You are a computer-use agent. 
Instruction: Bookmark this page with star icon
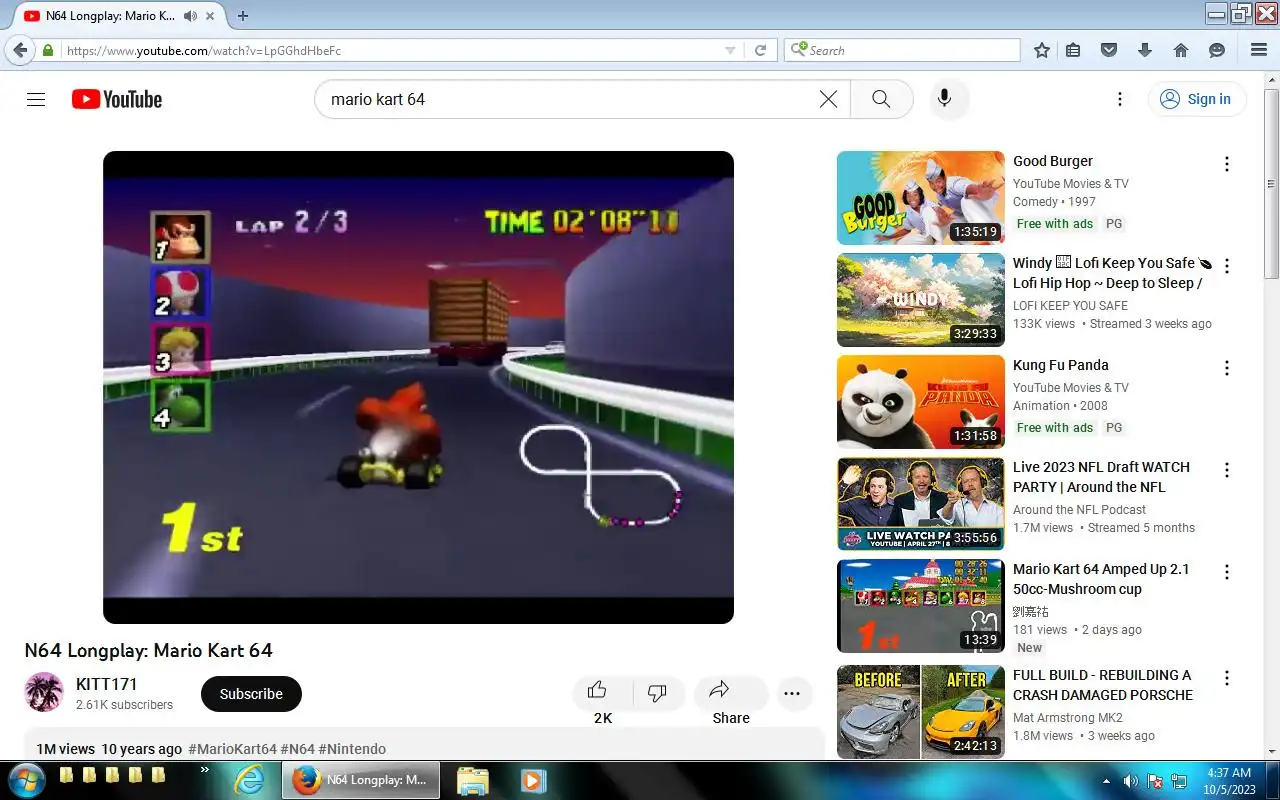tap(1042, 50)
